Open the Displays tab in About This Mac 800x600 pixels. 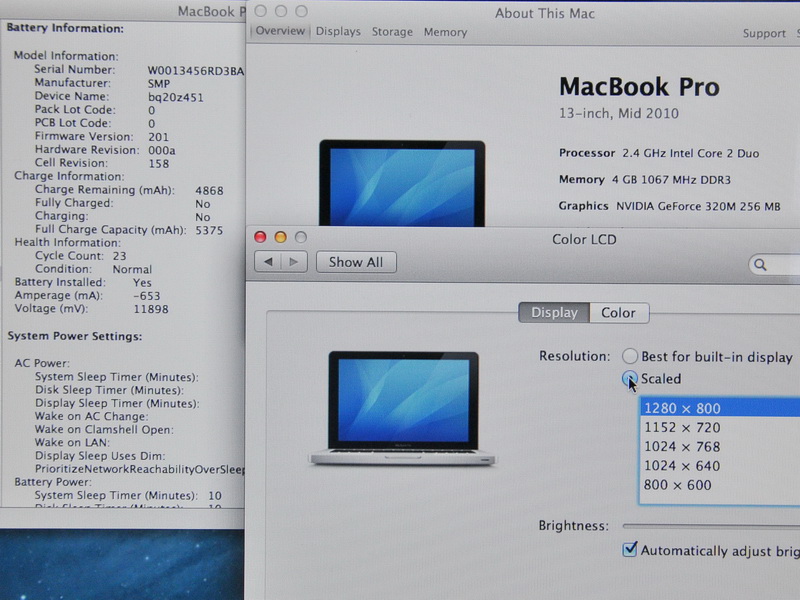(338, 31)
